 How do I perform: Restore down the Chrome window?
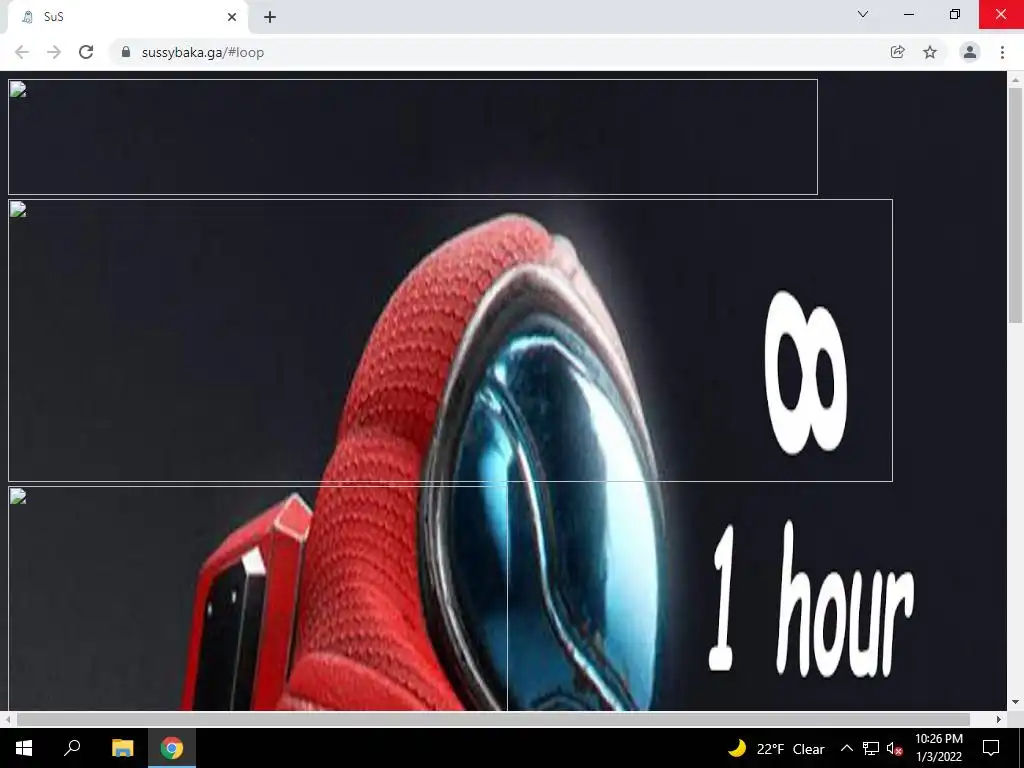coord(955,14)
